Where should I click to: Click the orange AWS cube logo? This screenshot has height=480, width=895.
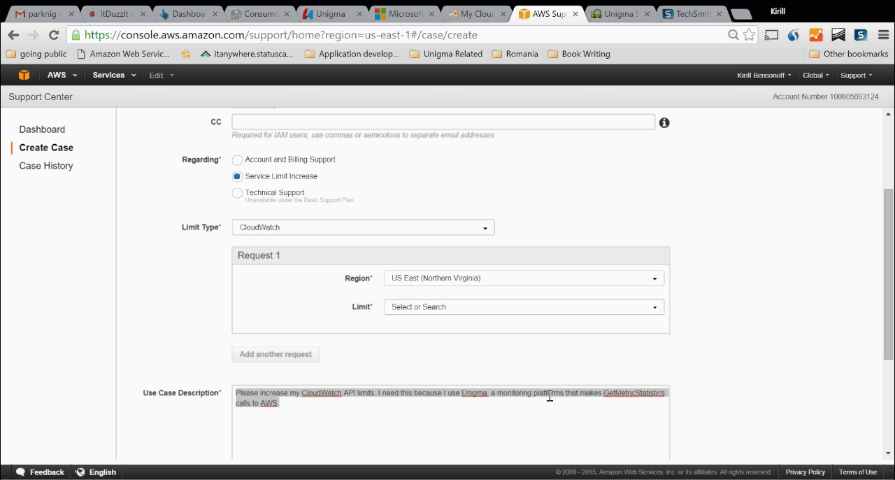(x=23, y=75)
